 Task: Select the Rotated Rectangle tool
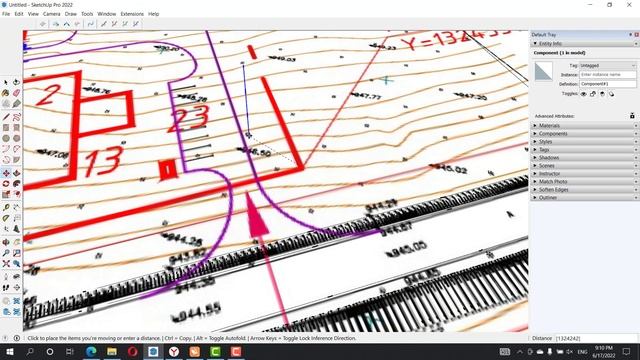(16, 128)
